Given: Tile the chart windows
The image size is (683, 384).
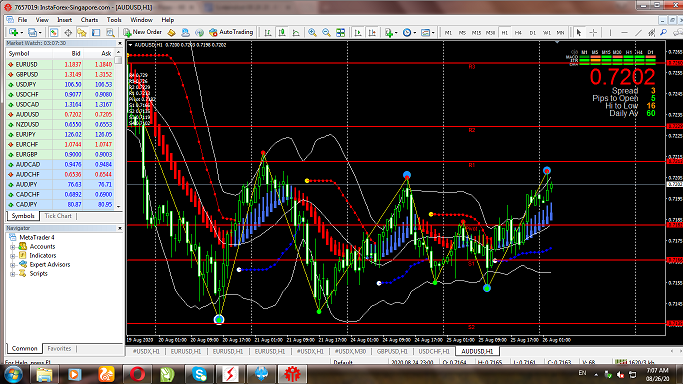Looking at the screenshot, I should coord(341,33).
